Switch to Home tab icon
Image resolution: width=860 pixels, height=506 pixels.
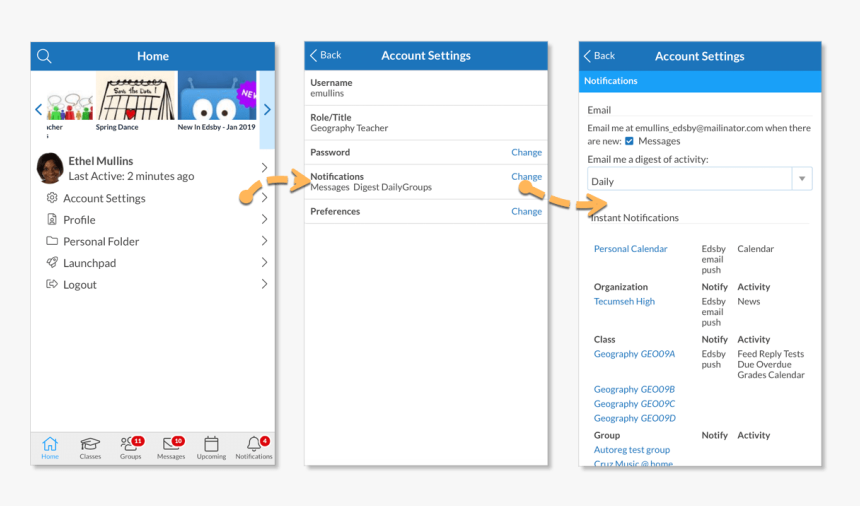coord(50,448)
